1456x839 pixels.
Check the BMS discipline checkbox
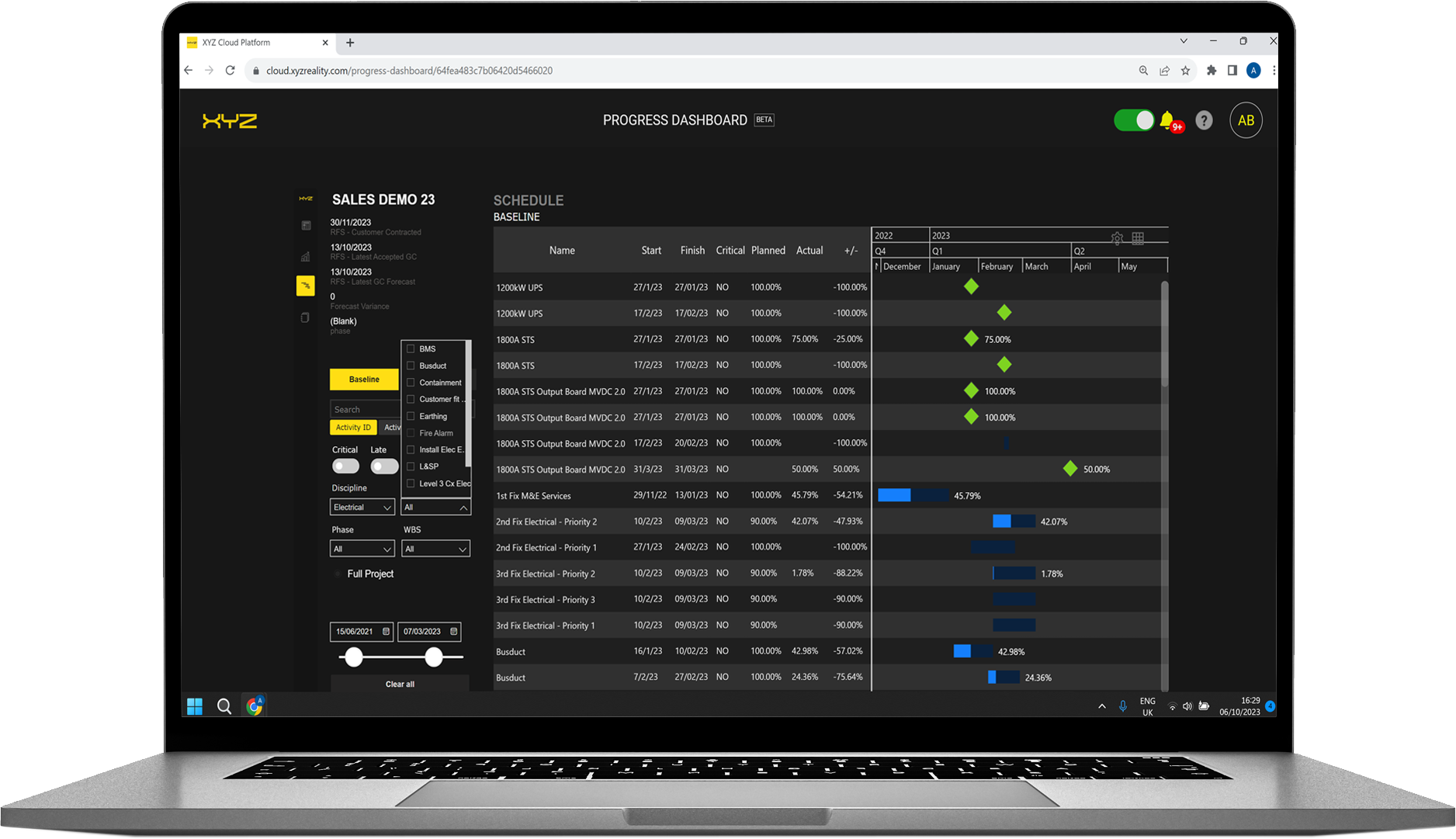(410, 348)
